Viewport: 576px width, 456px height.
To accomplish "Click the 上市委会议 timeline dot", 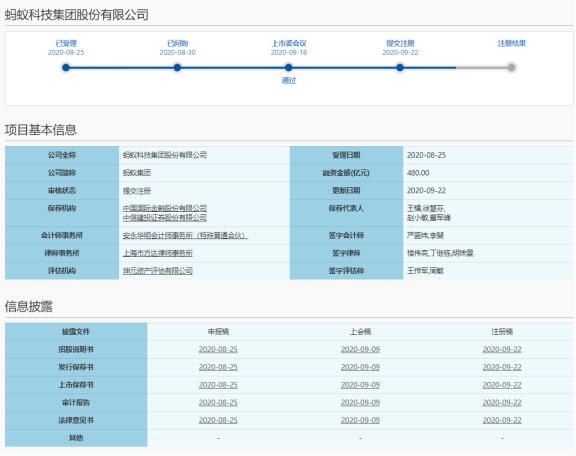I will (288, 68).
